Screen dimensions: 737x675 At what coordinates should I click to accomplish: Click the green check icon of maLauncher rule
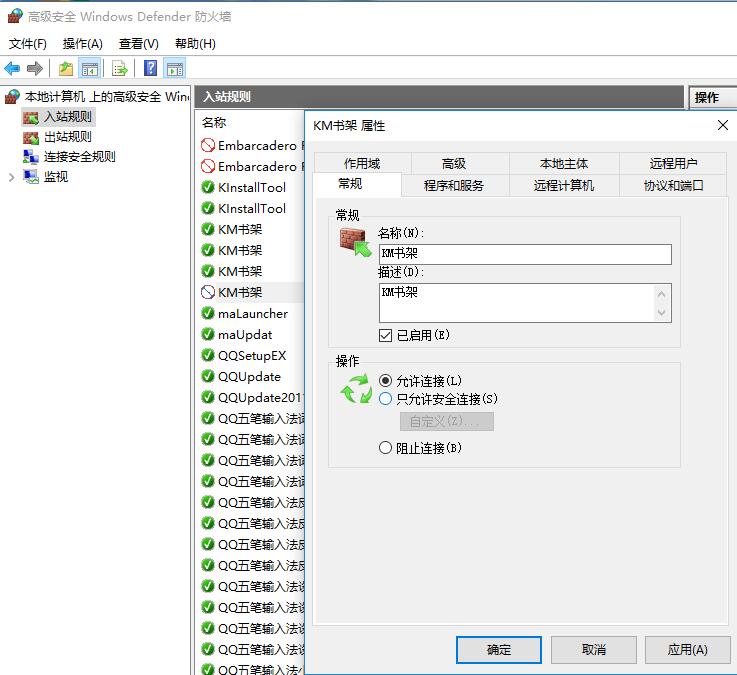click(208, 313)
